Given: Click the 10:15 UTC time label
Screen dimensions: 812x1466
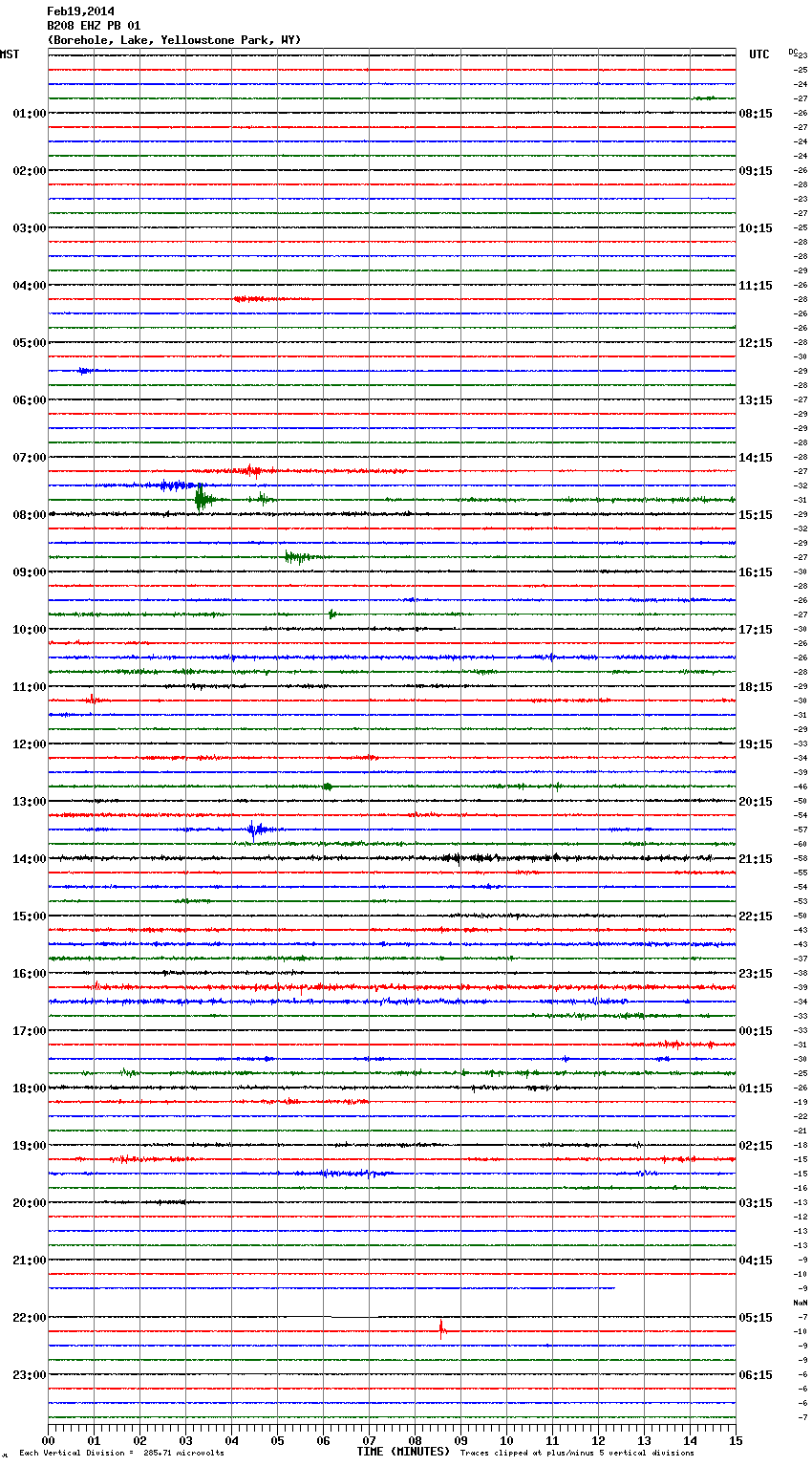Looking at the screenshot, I should 756,228.
